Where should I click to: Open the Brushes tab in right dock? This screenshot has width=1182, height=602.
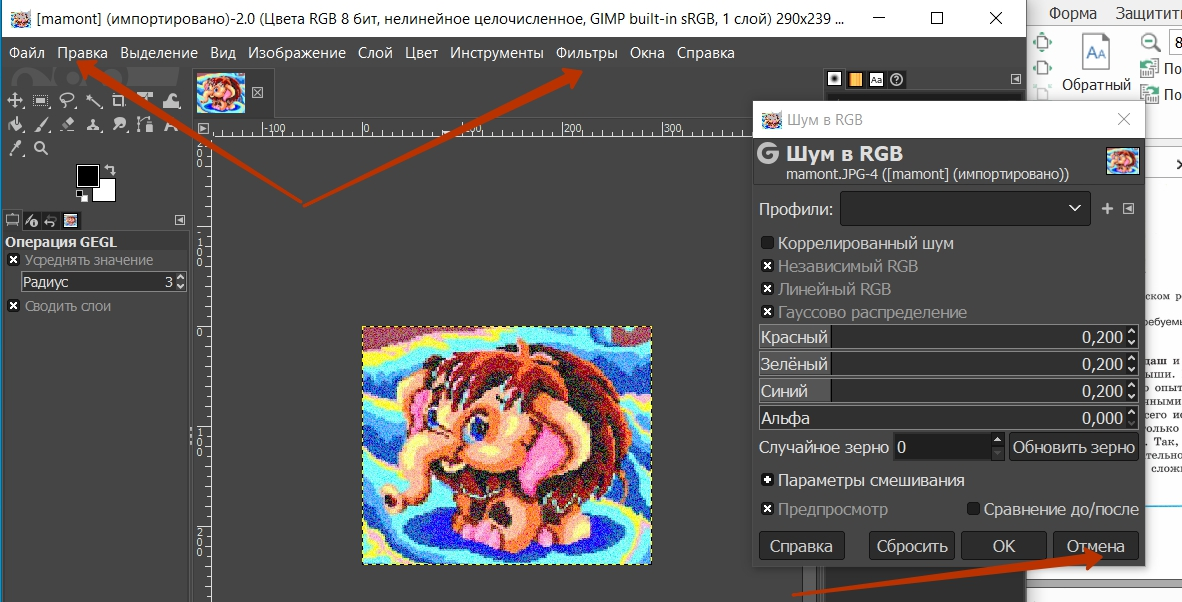(834, 79)
